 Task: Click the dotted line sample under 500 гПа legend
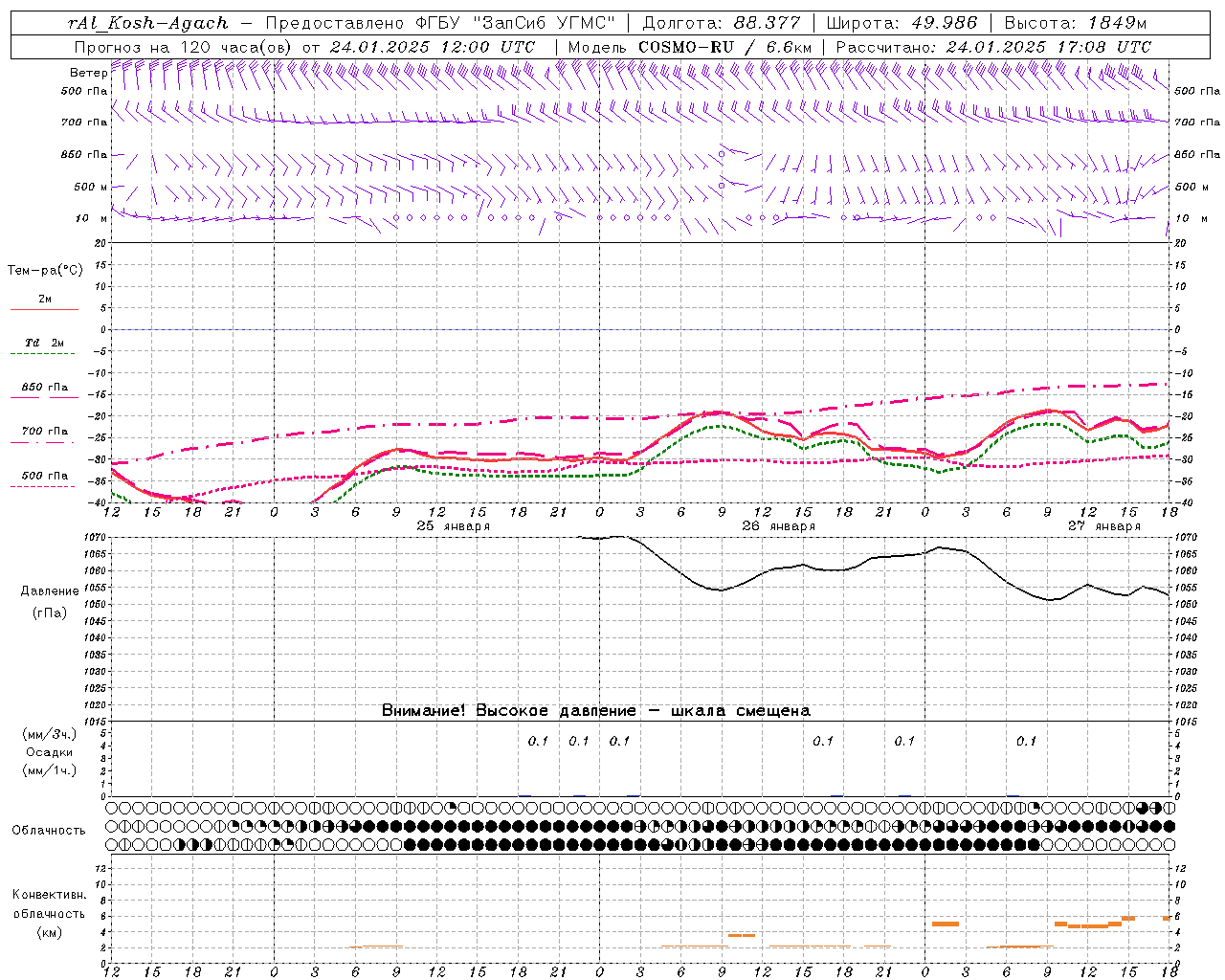click(x=42, y=486)
